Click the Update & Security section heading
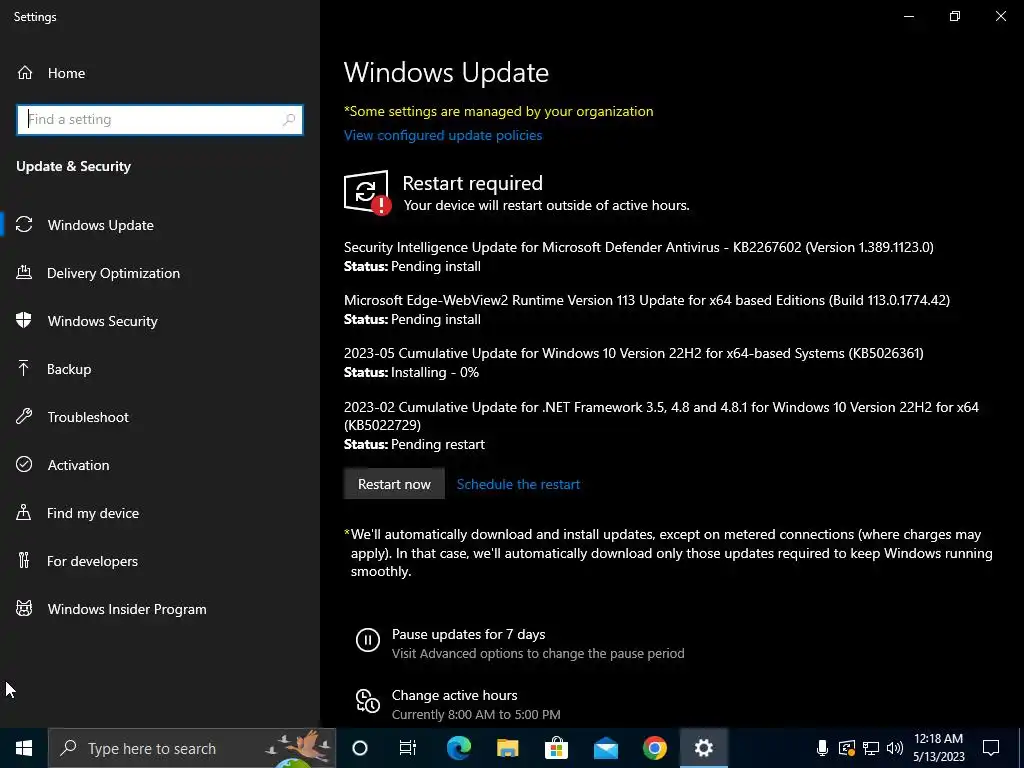Screen dimensions: 1024x768 (x=74, y=166)
